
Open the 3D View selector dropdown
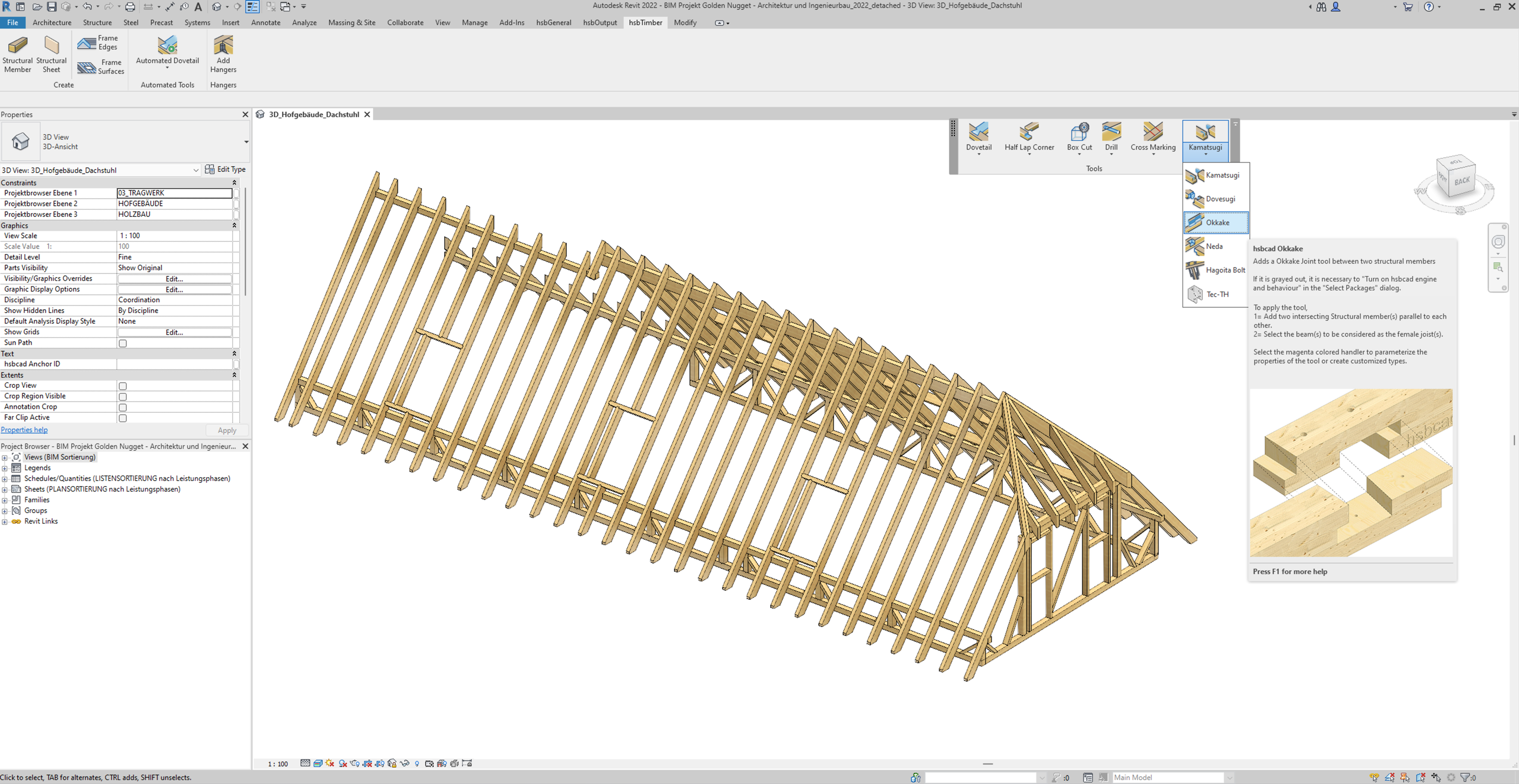point(196,171)
